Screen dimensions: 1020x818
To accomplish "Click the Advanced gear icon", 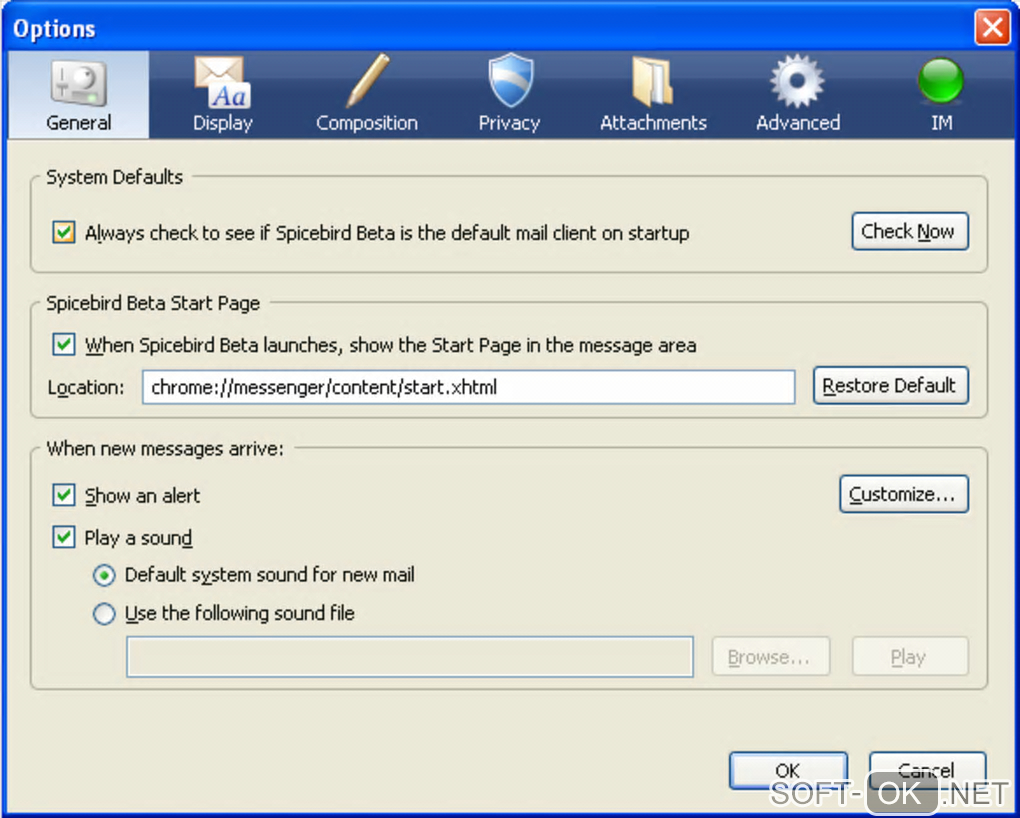I will coord(797,81).
